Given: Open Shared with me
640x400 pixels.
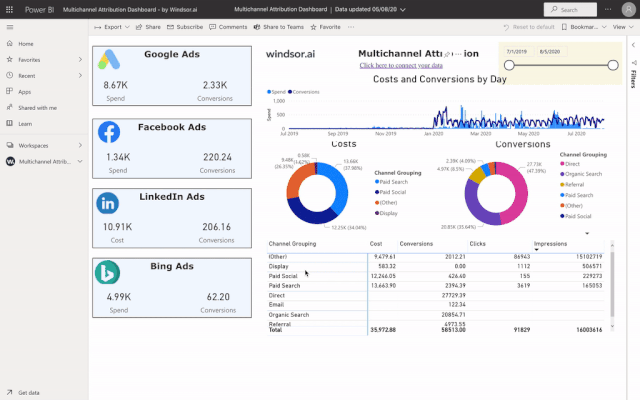Looking at the screenshot, I should click(x=37, y=108).
